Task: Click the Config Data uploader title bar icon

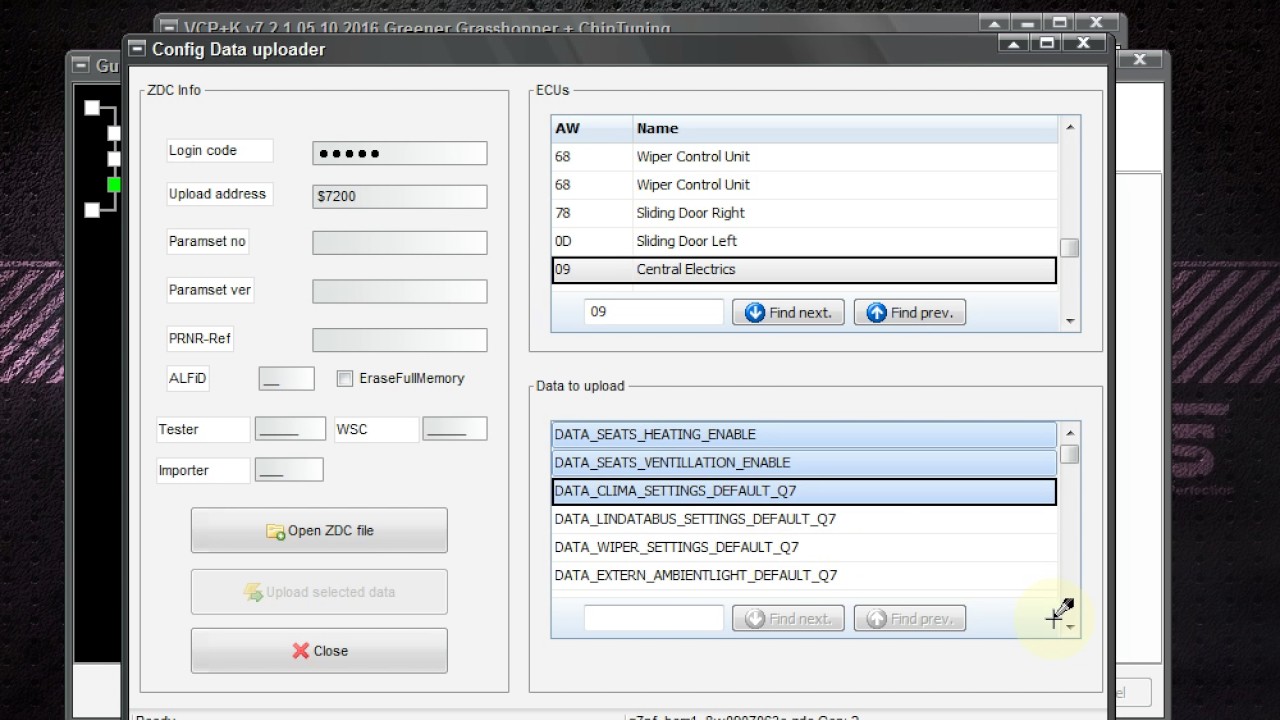Action: (x=136, y=49)
